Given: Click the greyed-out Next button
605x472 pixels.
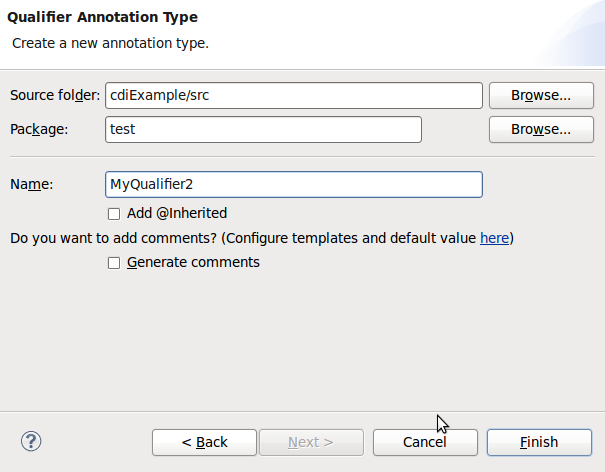Looking at the screenshot, I should (x=311, y=442).
